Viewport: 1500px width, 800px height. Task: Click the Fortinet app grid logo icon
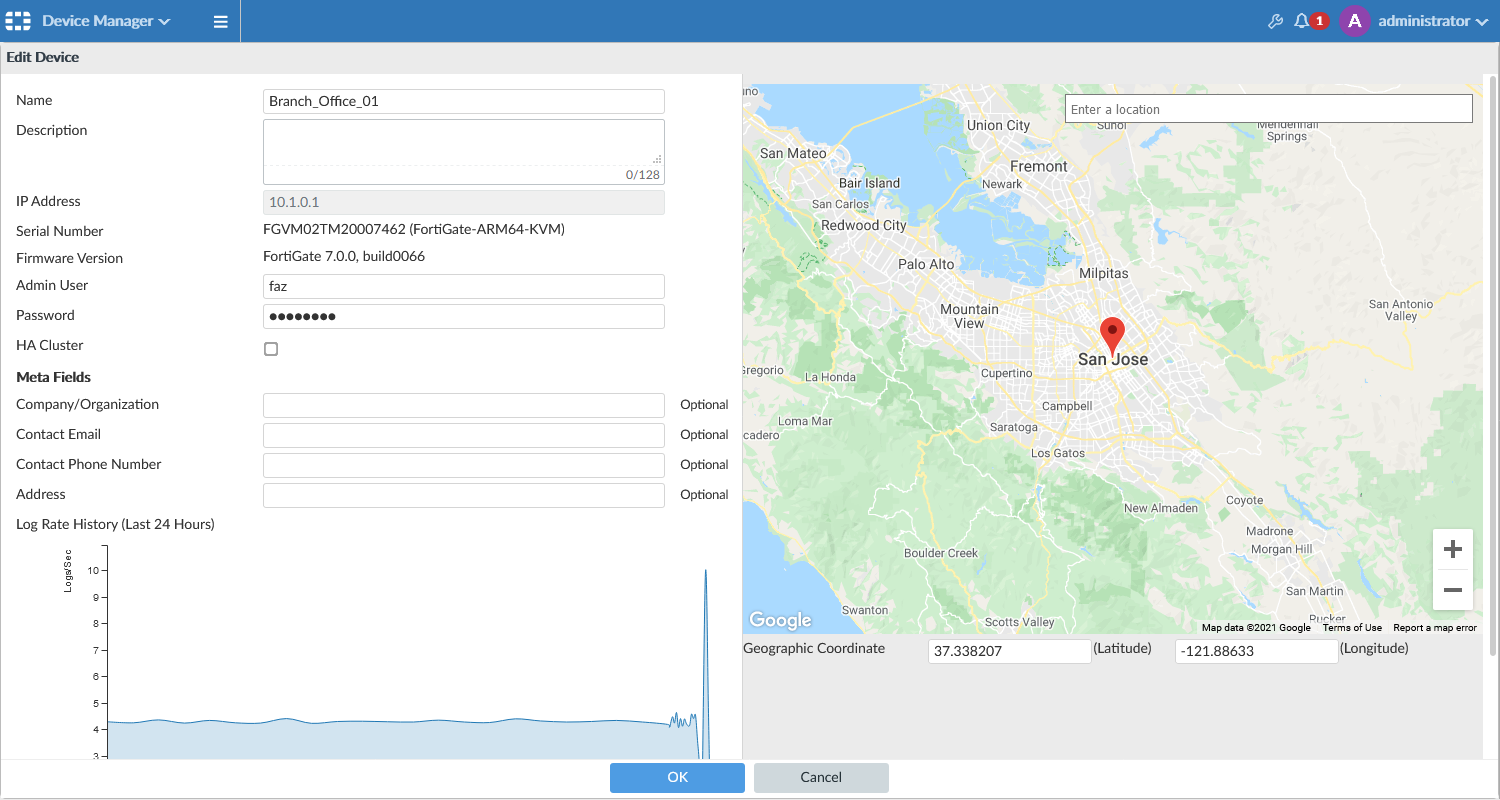point(19,21)
